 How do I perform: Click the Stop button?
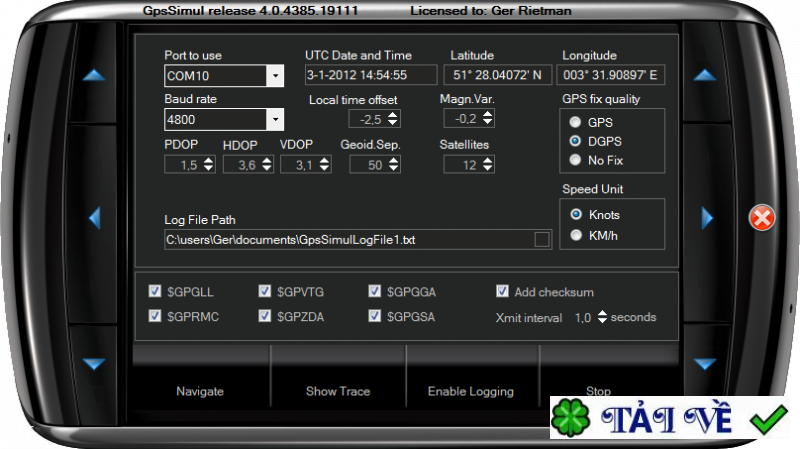[x=598, y=390]
